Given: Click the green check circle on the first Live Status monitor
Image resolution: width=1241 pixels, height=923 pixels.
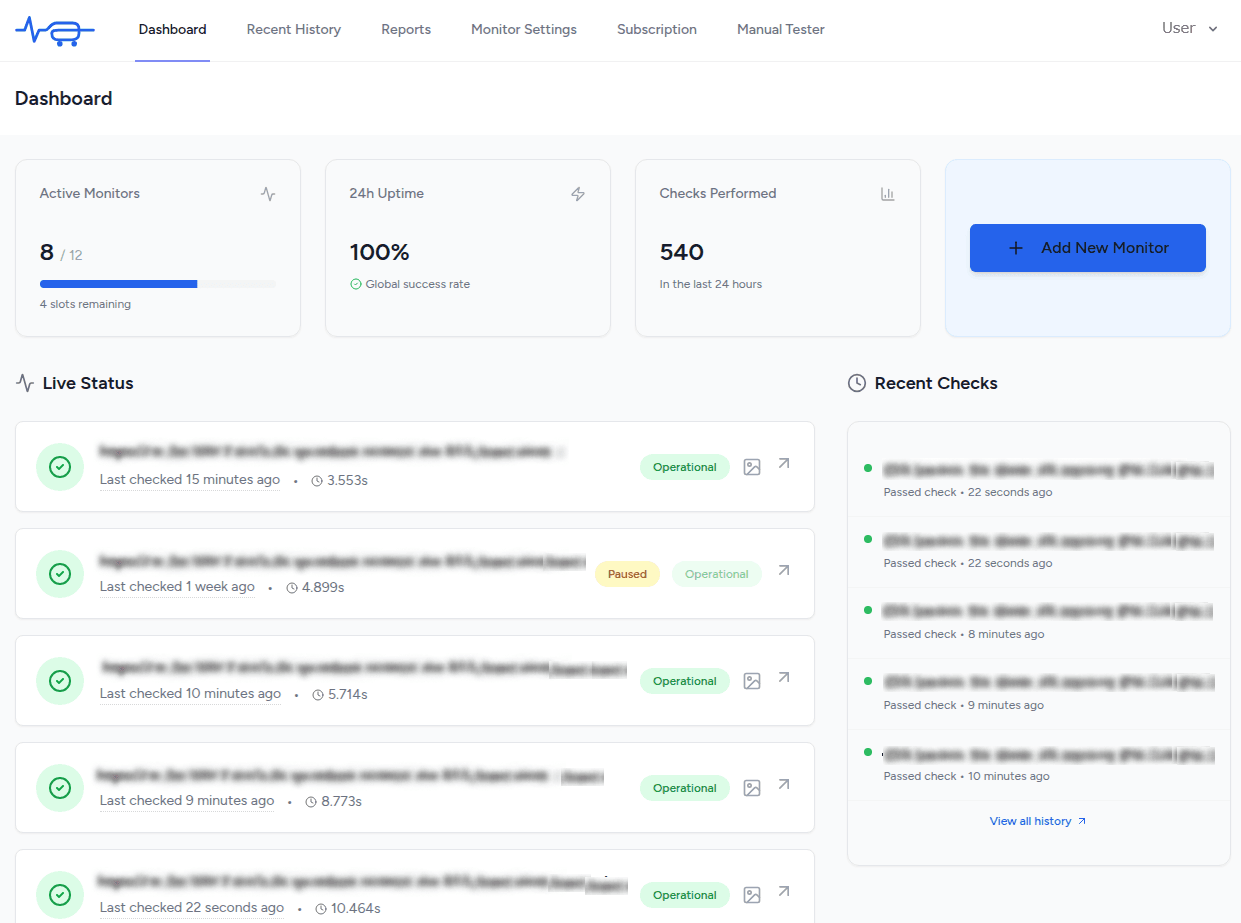Looking at the screenshot, I should click(x=59, y=466).
